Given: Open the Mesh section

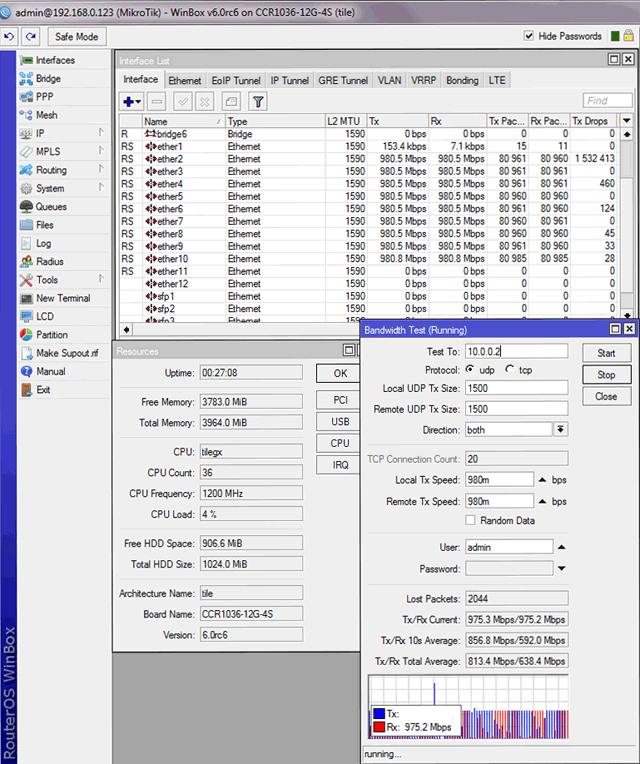Looking at the screenshot, I should 46,115.
